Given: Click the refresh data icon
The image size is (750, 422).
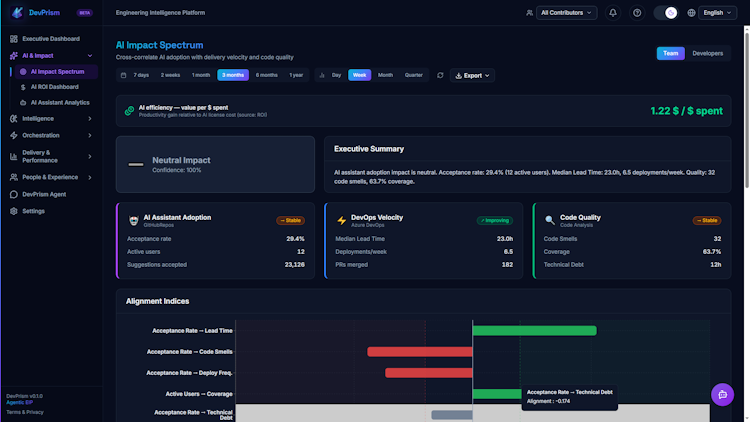Looking at the screenshot, I should pos(440,75).
